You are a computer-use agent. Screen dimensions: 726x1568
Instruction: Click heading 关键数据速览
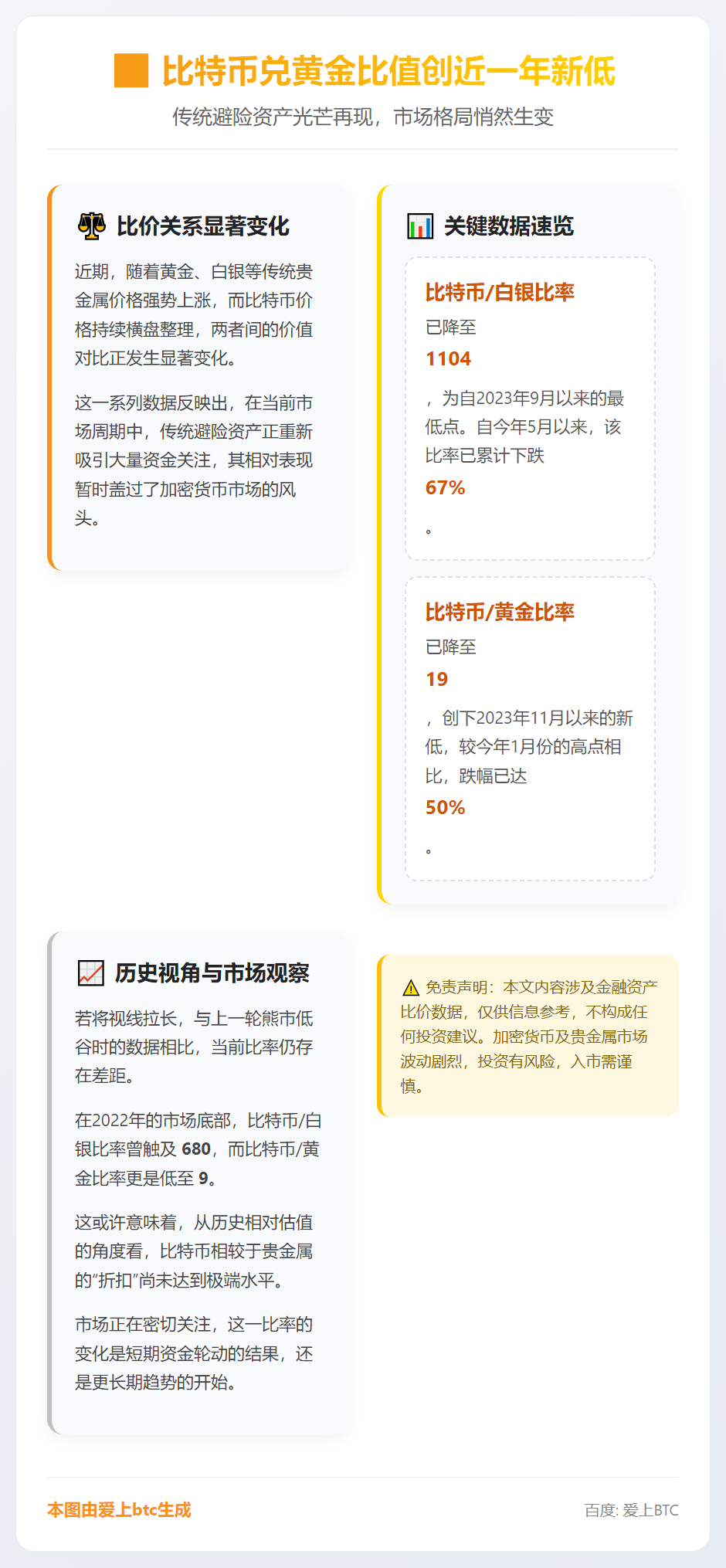(509, 226)
